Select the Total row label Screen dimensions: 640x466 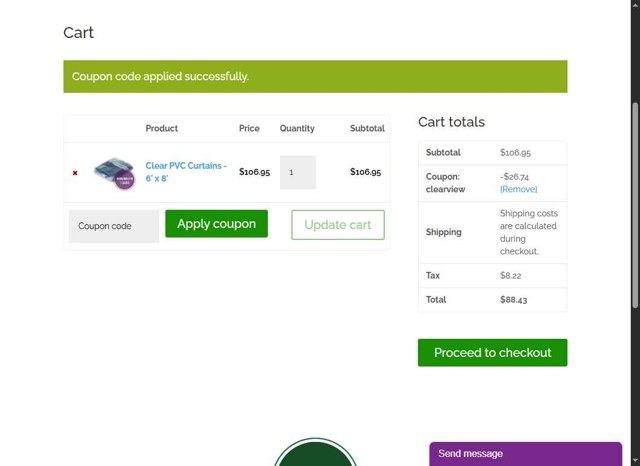click(436, 300)
